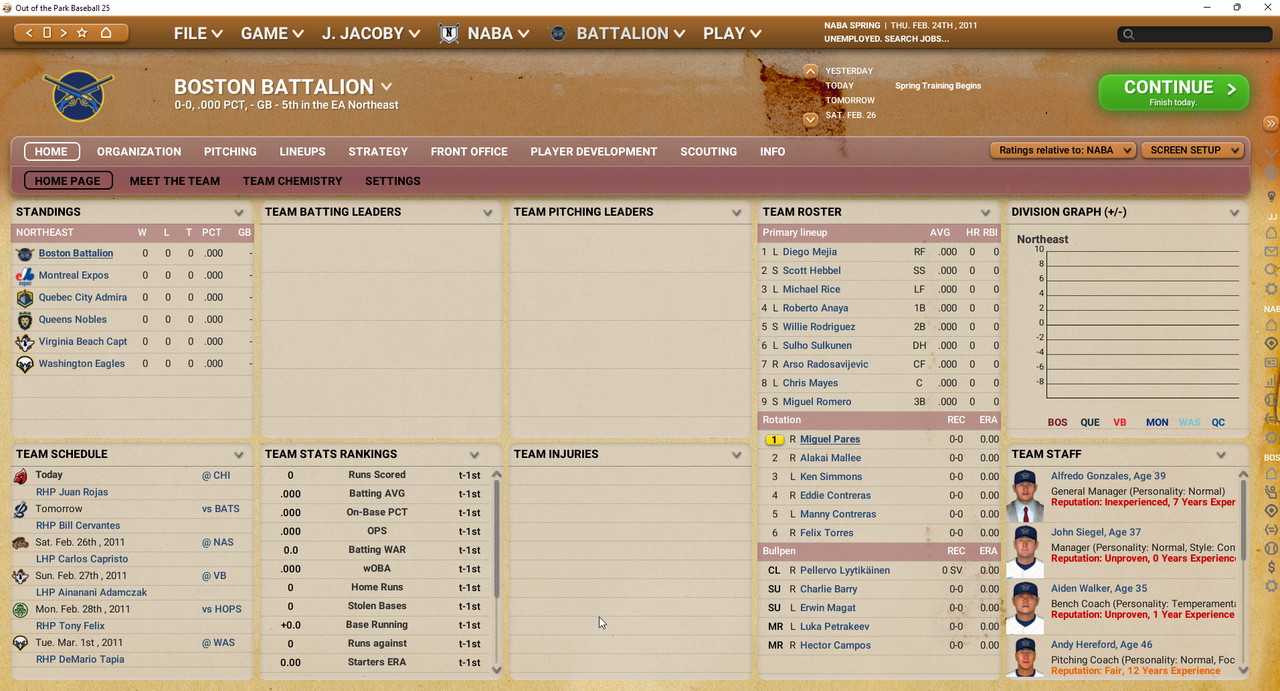
Task: Click the NAS team logo in schedule
Action: [20, 543]
